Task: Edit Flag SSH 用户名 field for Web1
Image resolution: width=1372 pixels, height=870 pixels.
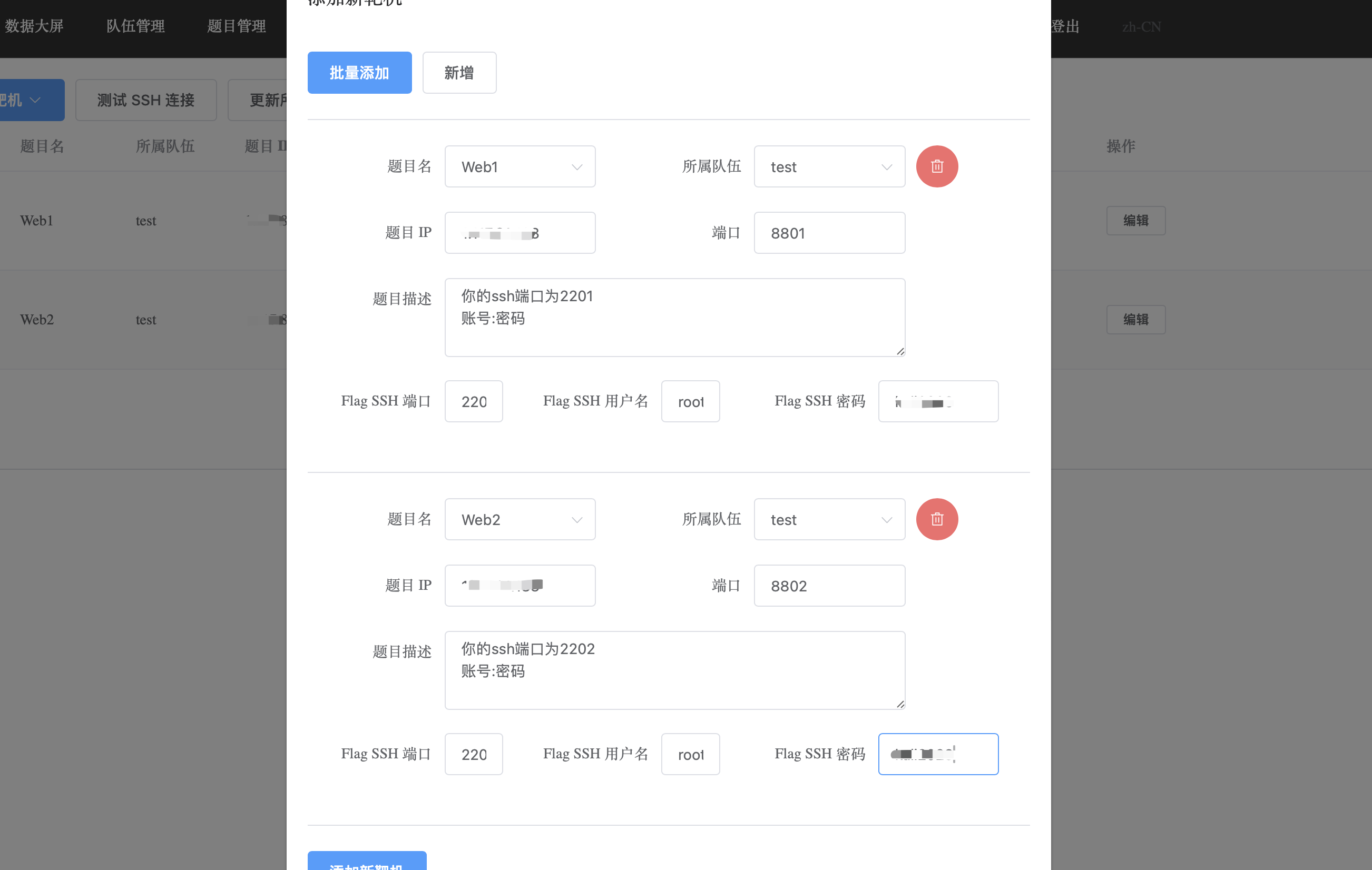Action: pyautogui.click(x=690, y=401)
